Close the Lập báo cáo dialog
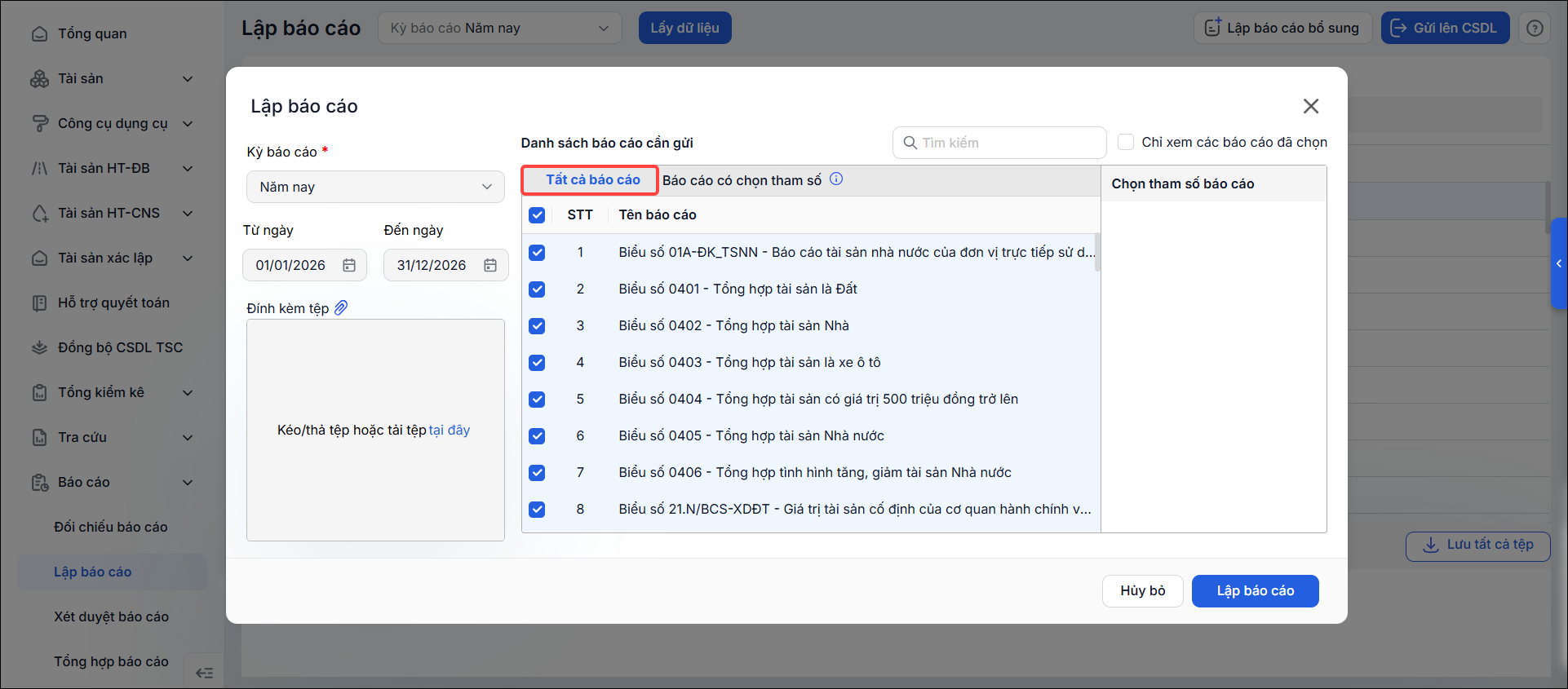The height and width of the screenshot is (689, 1568). point(1311,106)
